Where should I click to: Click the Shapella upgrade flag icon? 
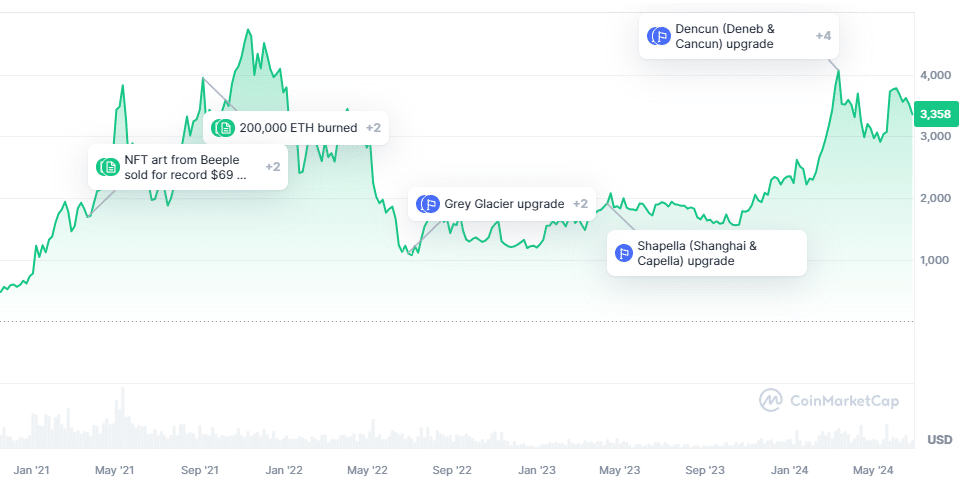pyautogui.click(x=624, y=253)
